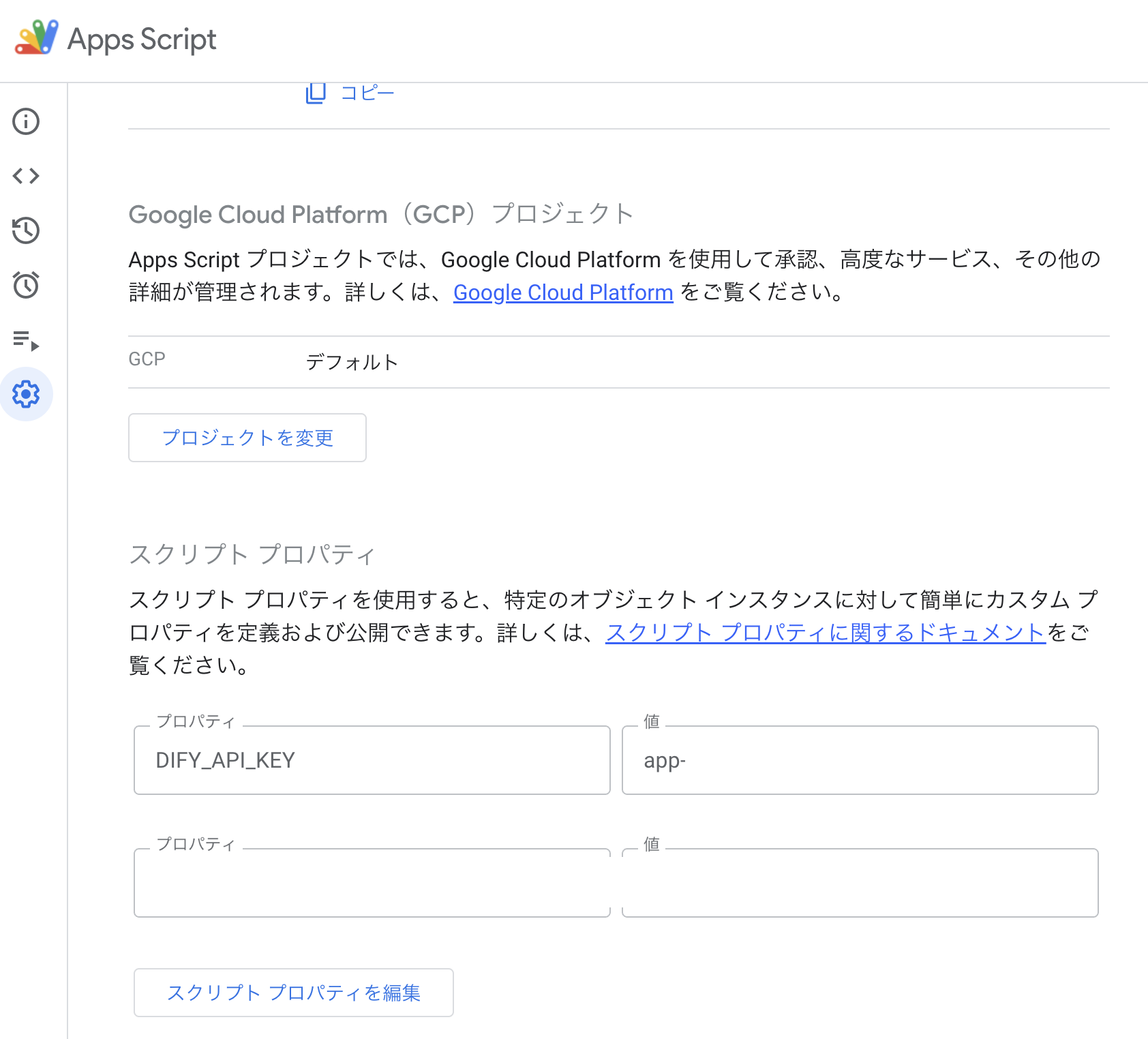Select the highlighted settings entry in sidebar

[26, 394]
